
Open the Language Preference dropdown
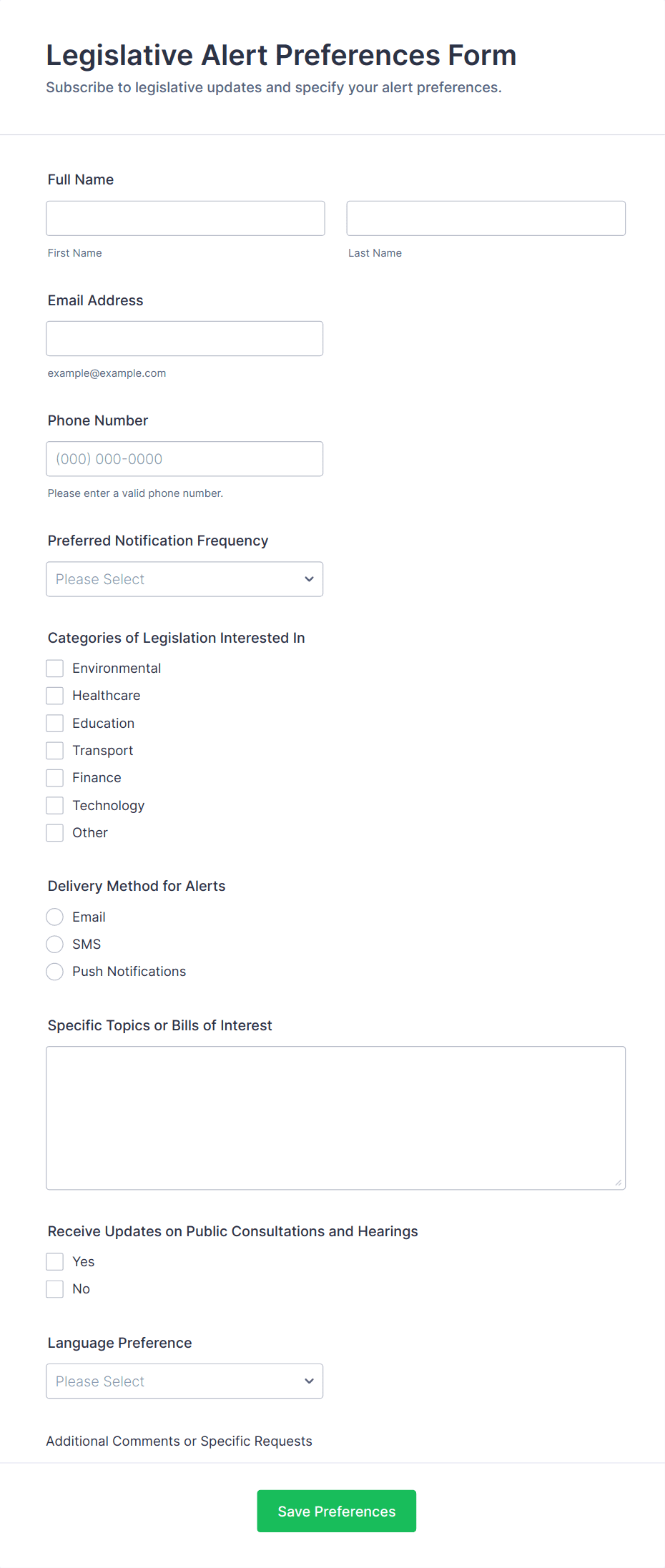point(184,1381)
